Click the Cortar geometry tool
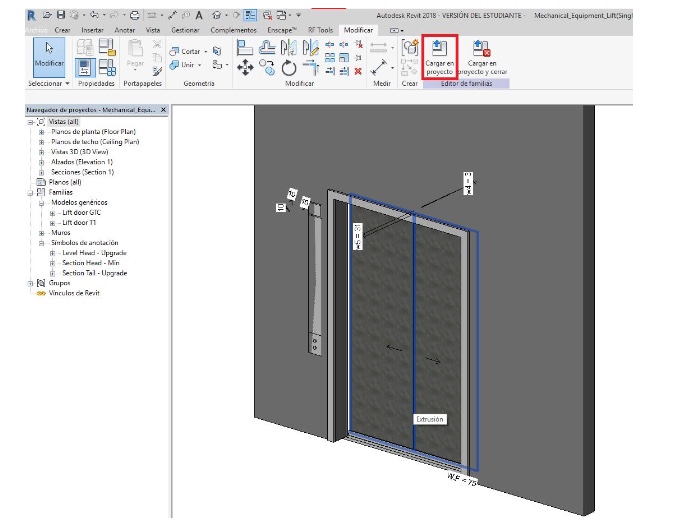 tap(185, 51)
